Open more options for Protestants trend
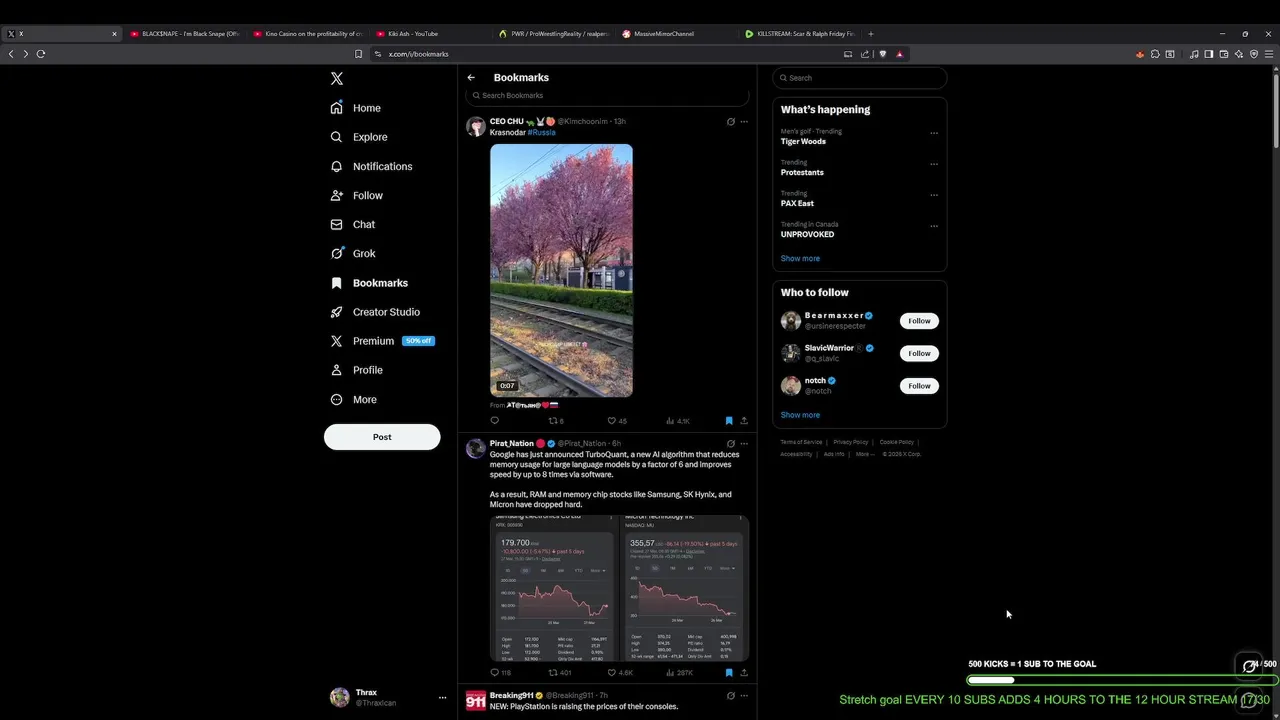 pyautogui.click(x=934, y=164)
